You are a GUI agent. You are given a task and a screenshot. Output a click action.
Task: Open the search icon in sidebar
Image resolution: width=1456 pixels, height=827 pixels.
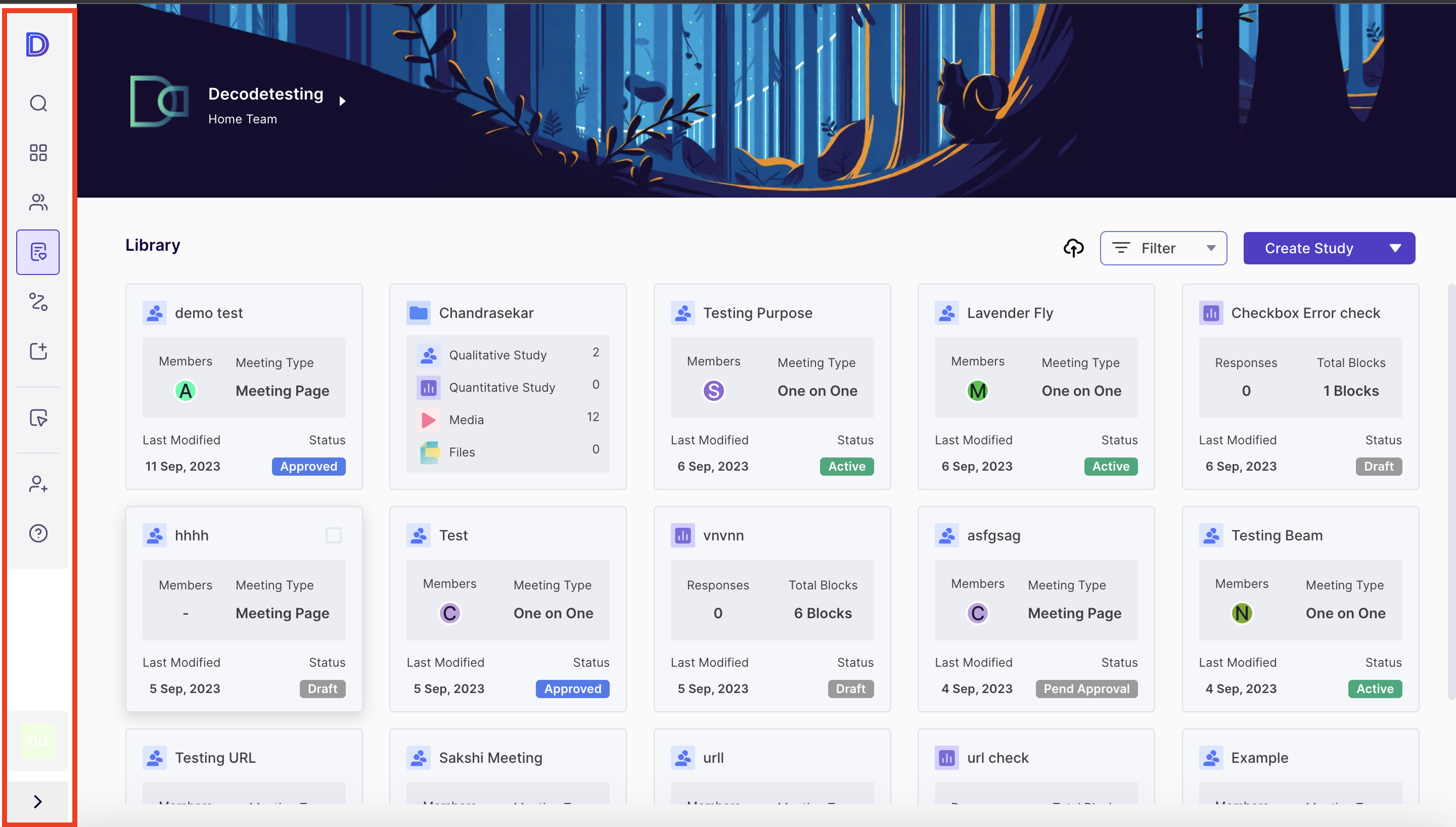point(38,103)
